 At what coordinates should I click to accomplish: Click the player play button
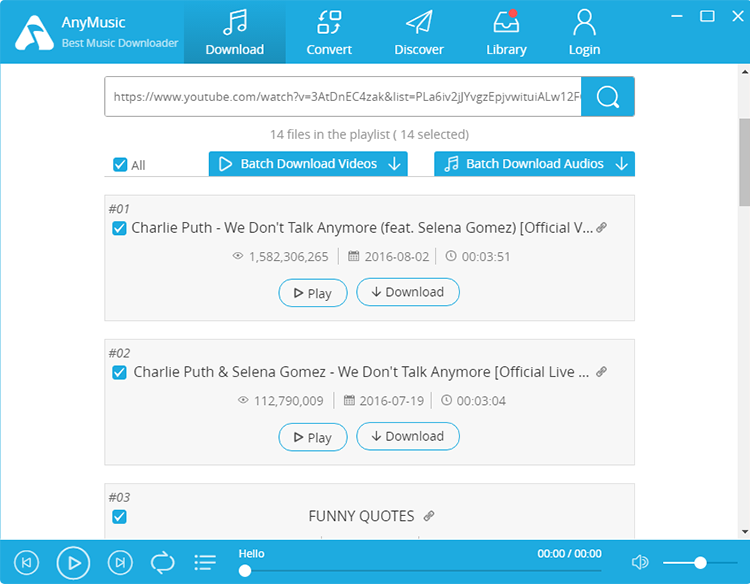(x=73, y=562)
